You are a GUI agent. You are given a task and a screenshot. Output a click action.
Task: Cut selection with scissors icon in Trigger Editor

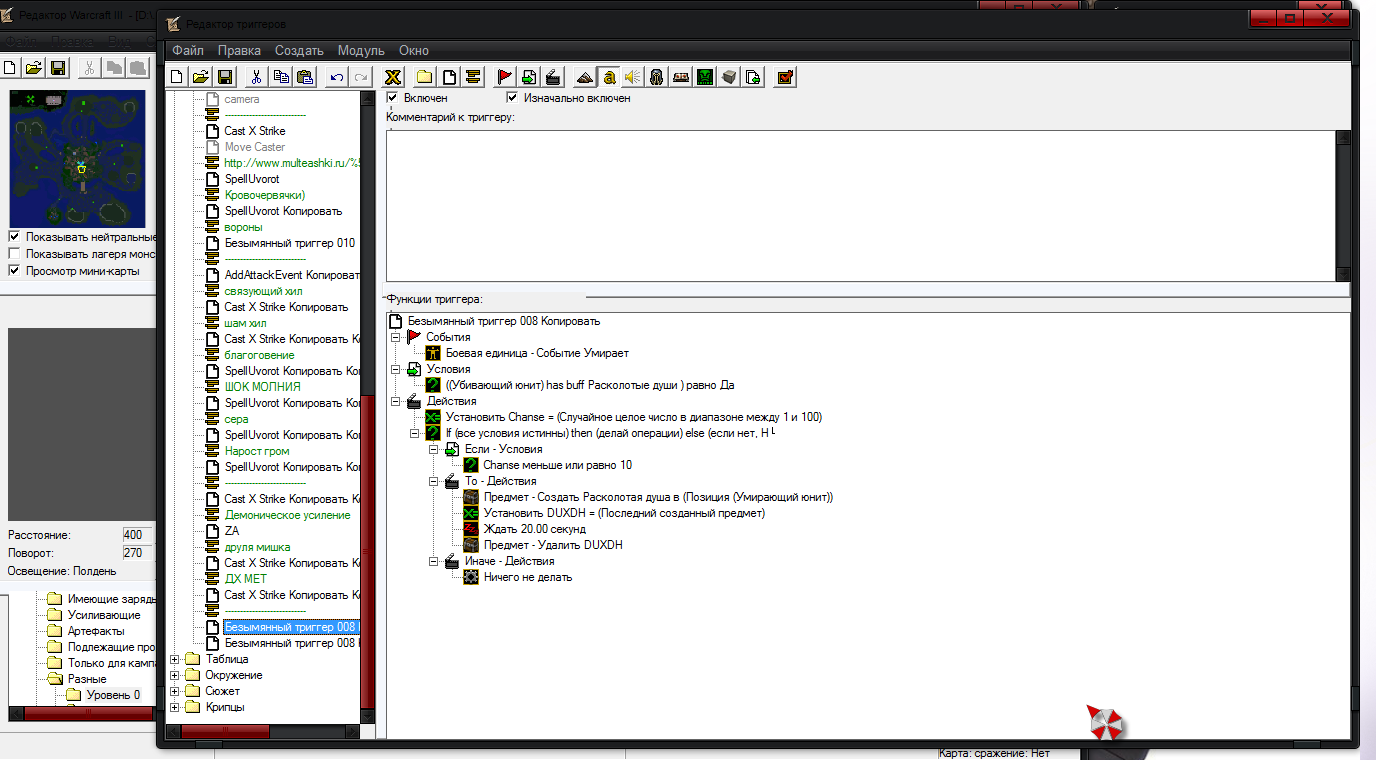tap(257, 77)
